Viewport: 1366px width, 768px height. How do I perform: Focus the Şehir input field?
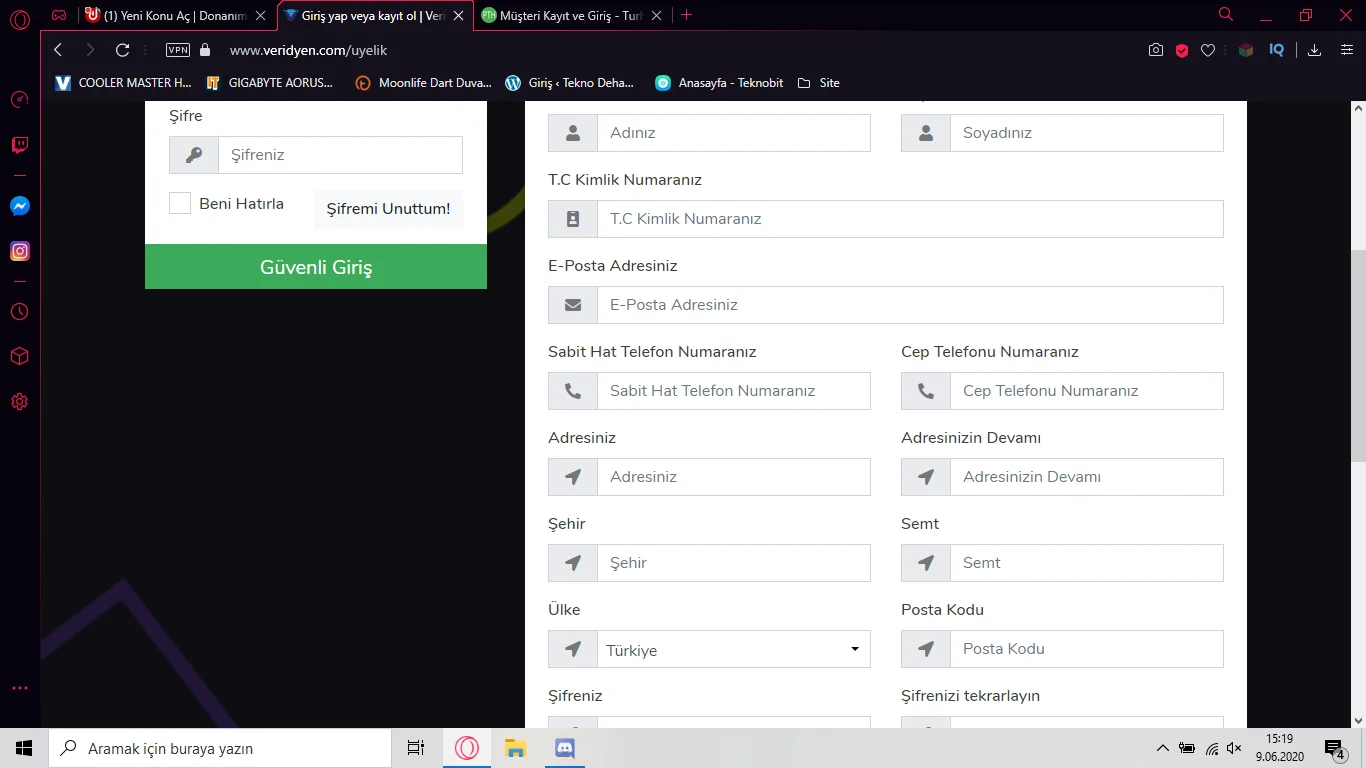[733, 563]
